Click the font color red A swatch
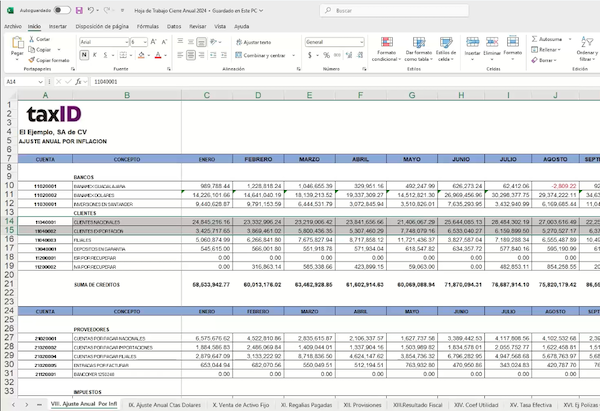600x411 pixels. 159,57
